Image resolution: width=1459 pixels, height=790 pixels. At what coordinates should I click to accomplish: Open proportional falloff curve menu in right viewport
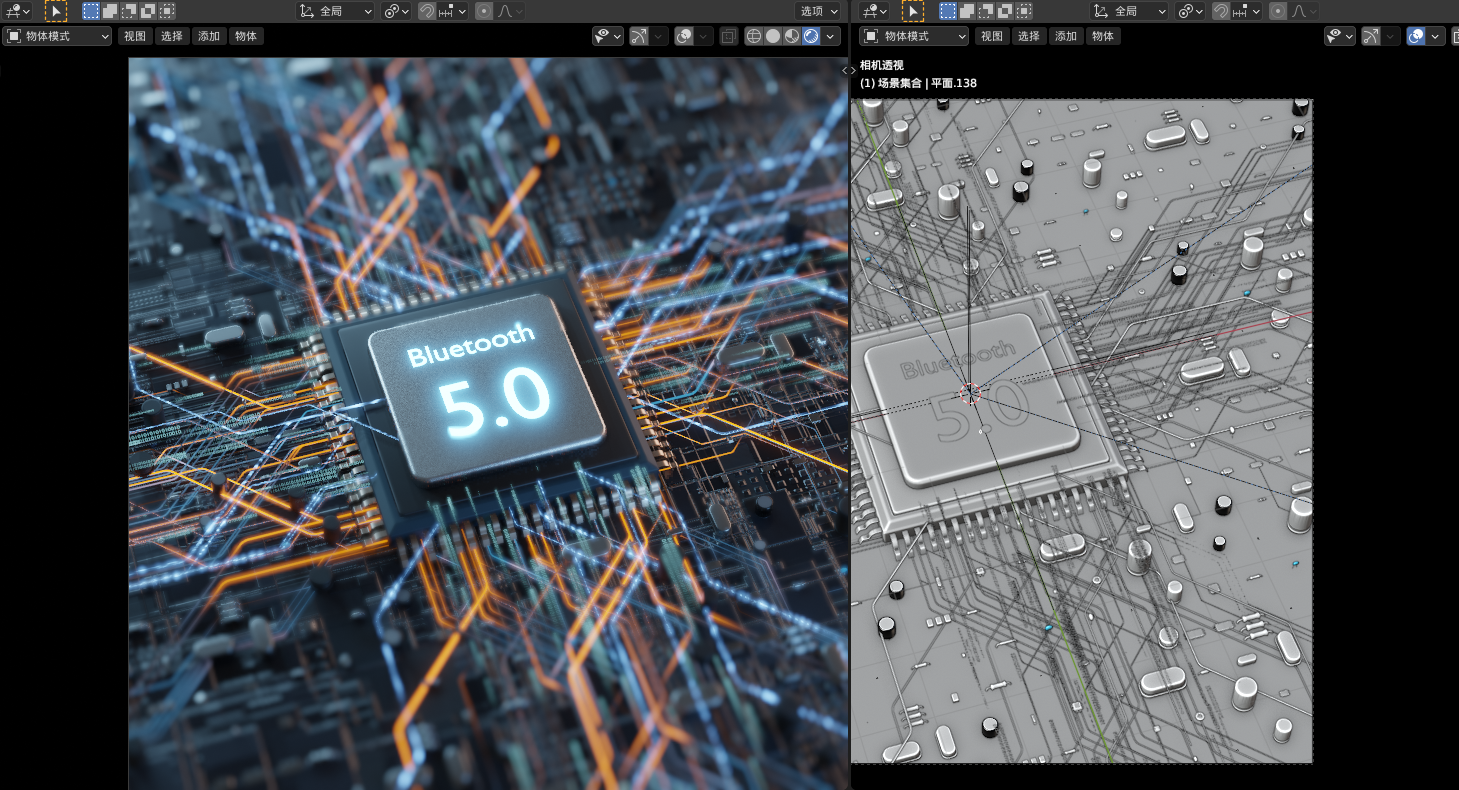coord(1301,11)
